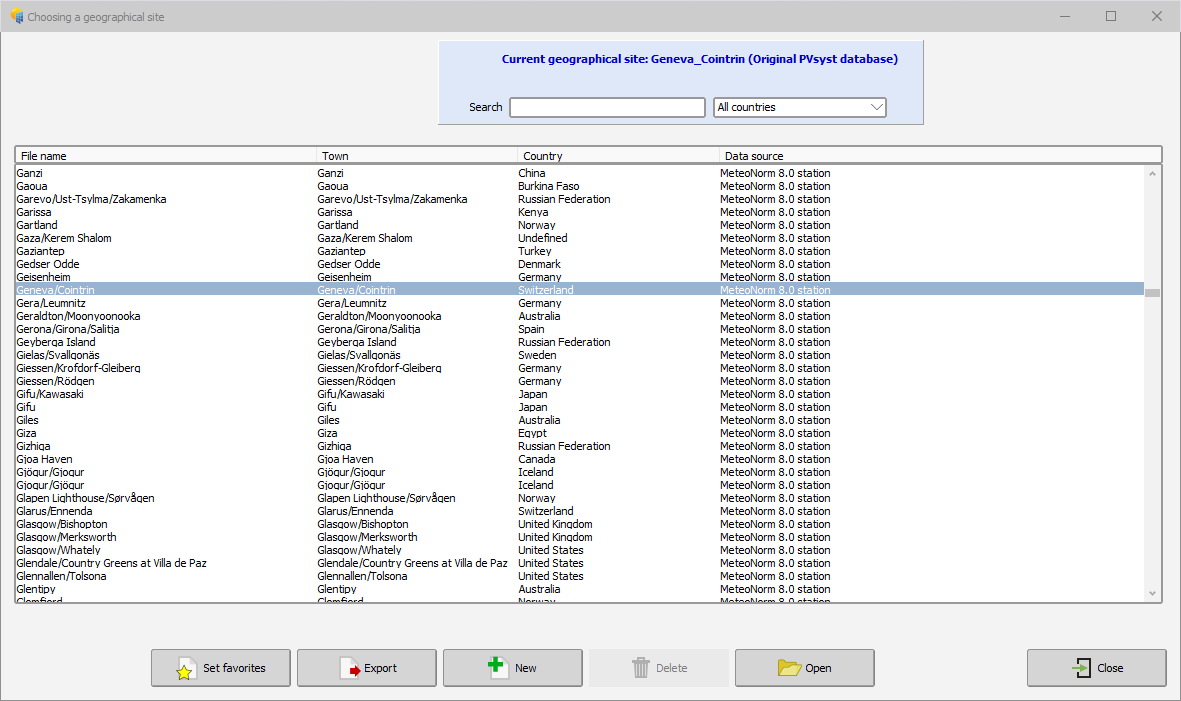Screen dimensions: 1181x701
Task: Click the red arrow Export icon
Action: (350, 669)
